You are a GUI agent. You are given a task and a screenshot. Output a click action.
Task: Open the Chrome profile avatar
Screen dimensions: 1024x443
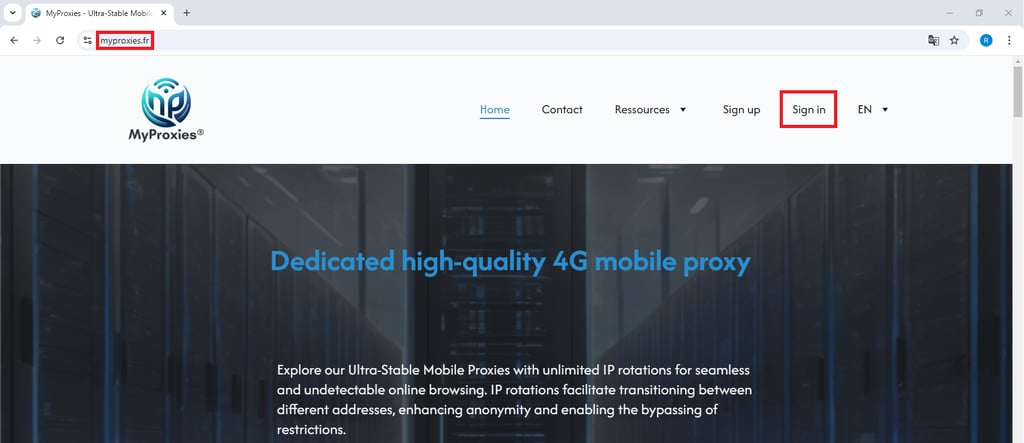click(x=986, y=41)
